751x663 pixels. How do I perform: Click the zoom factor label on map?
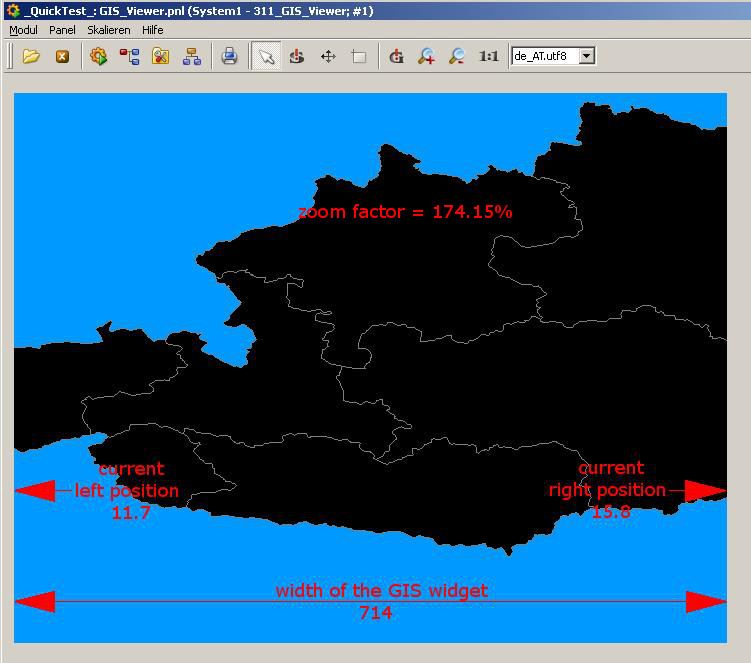point(405,212)
